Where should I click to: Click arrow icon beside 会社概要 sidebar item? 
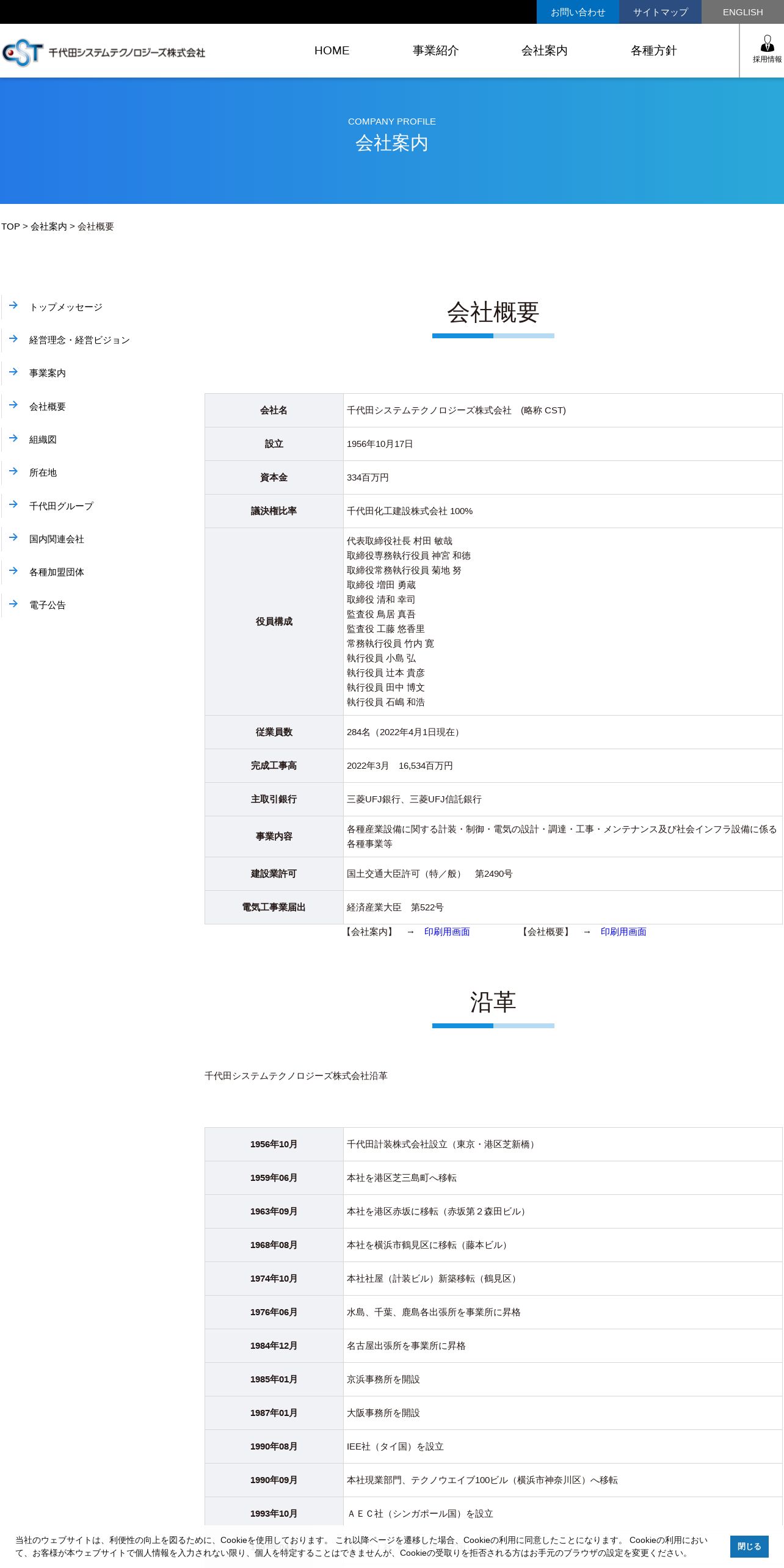coord(13,405)
